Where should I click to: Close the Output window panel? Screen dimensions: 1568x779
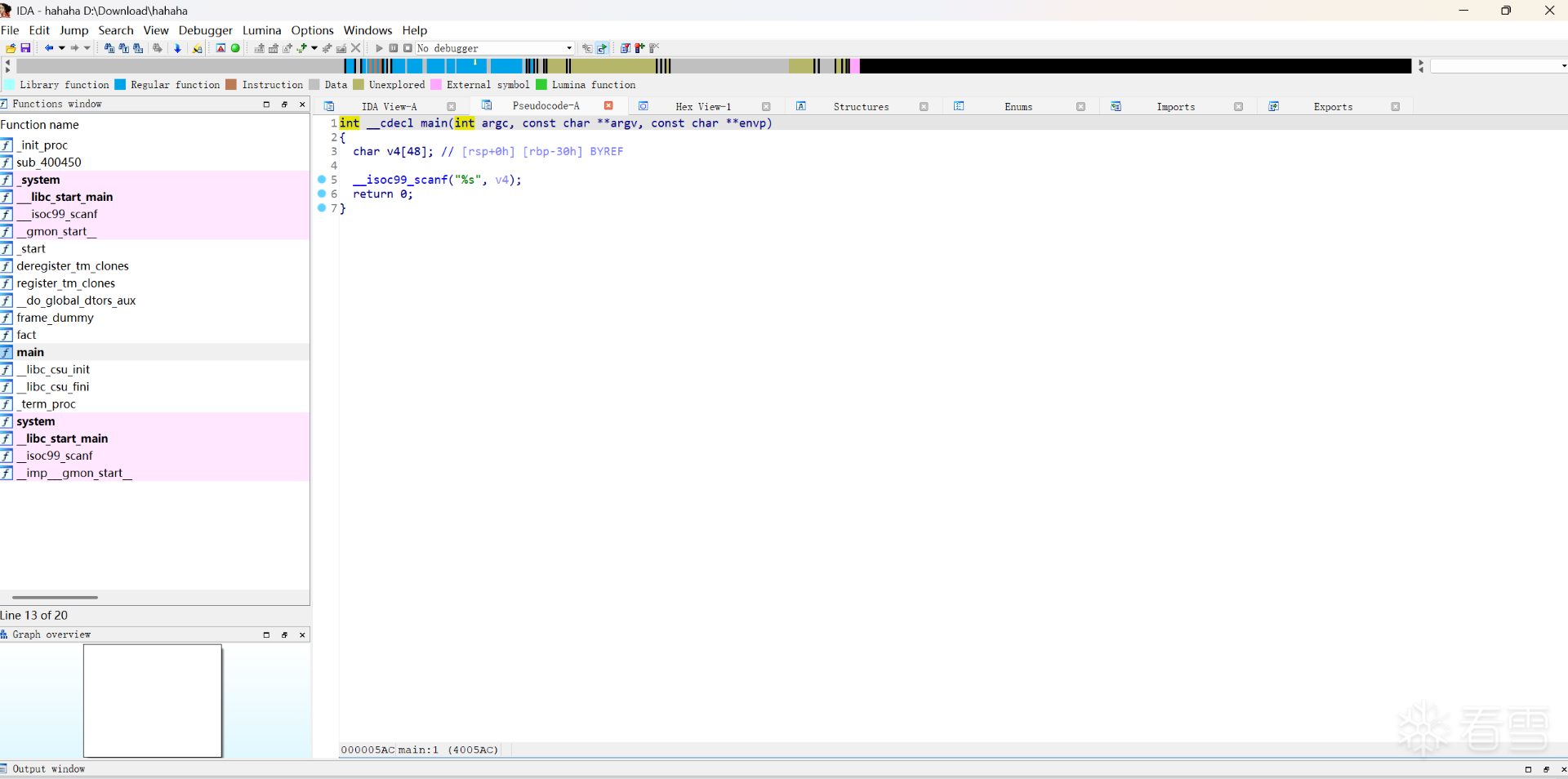1563,769
